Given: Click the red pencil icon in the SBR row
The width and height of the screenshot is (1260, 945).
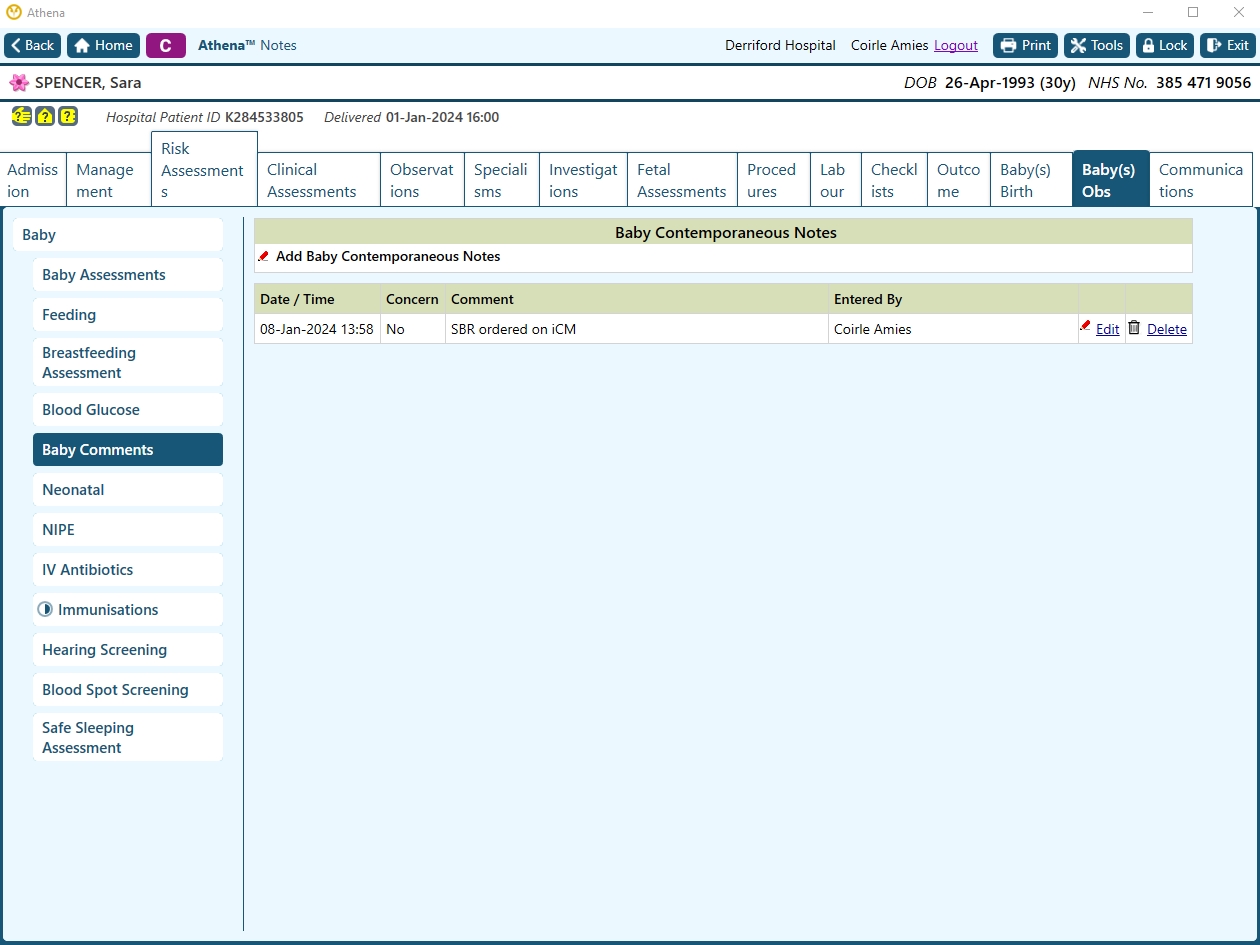Looking at the screenshot, I should click(1085, 326).
